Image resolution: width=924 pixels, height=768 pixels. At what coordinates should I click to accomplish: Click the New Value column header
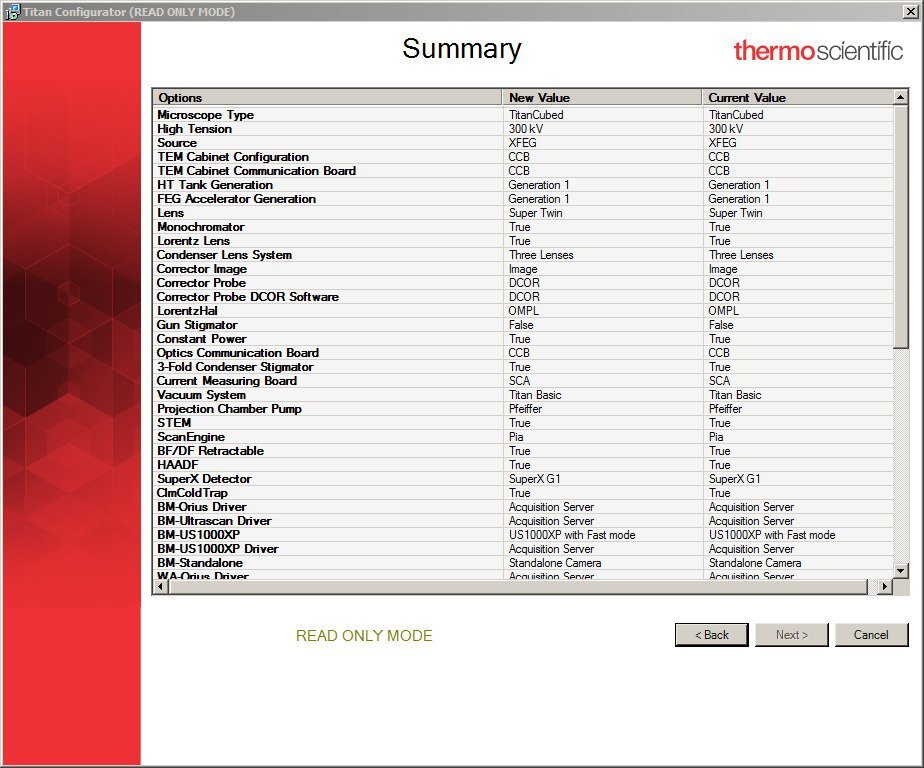[601, 97]
